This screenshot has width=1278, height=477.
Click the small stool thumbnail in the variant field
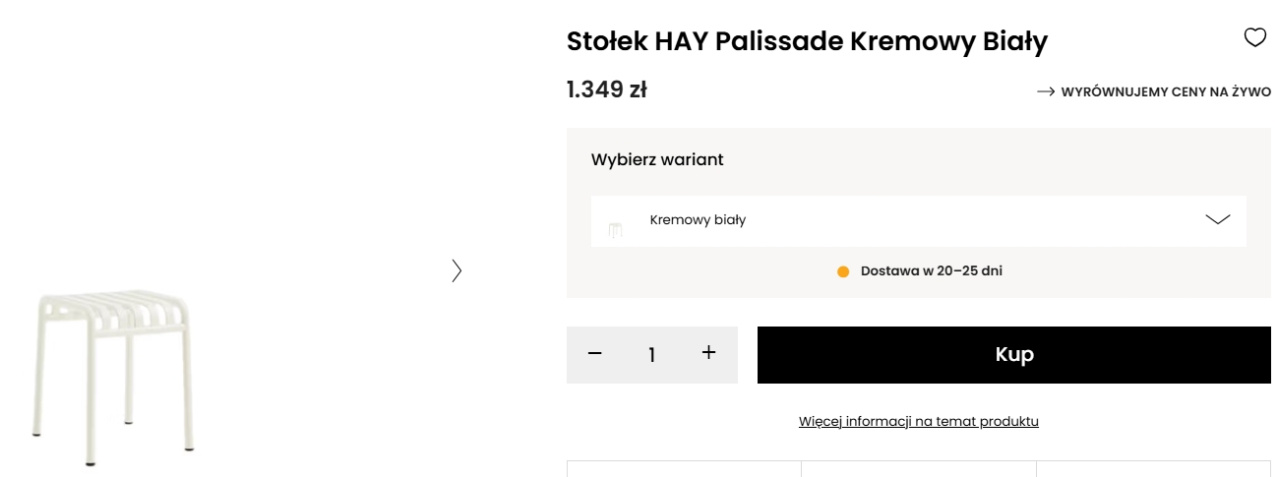click(x=616, y=231)
